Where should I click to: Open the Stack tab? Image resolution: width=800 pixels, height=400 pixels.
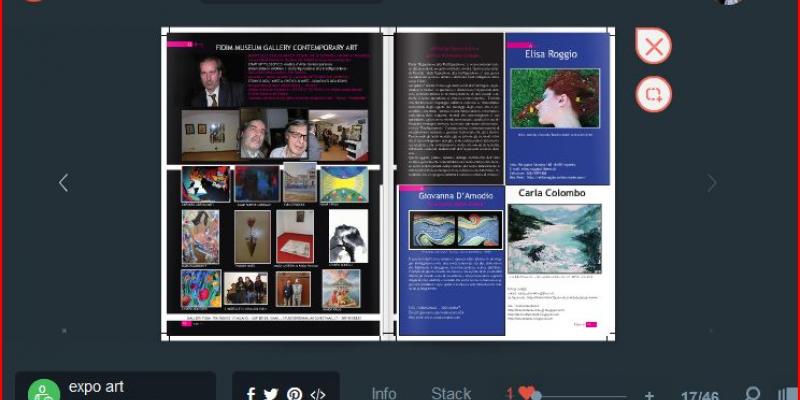[451, 393]
